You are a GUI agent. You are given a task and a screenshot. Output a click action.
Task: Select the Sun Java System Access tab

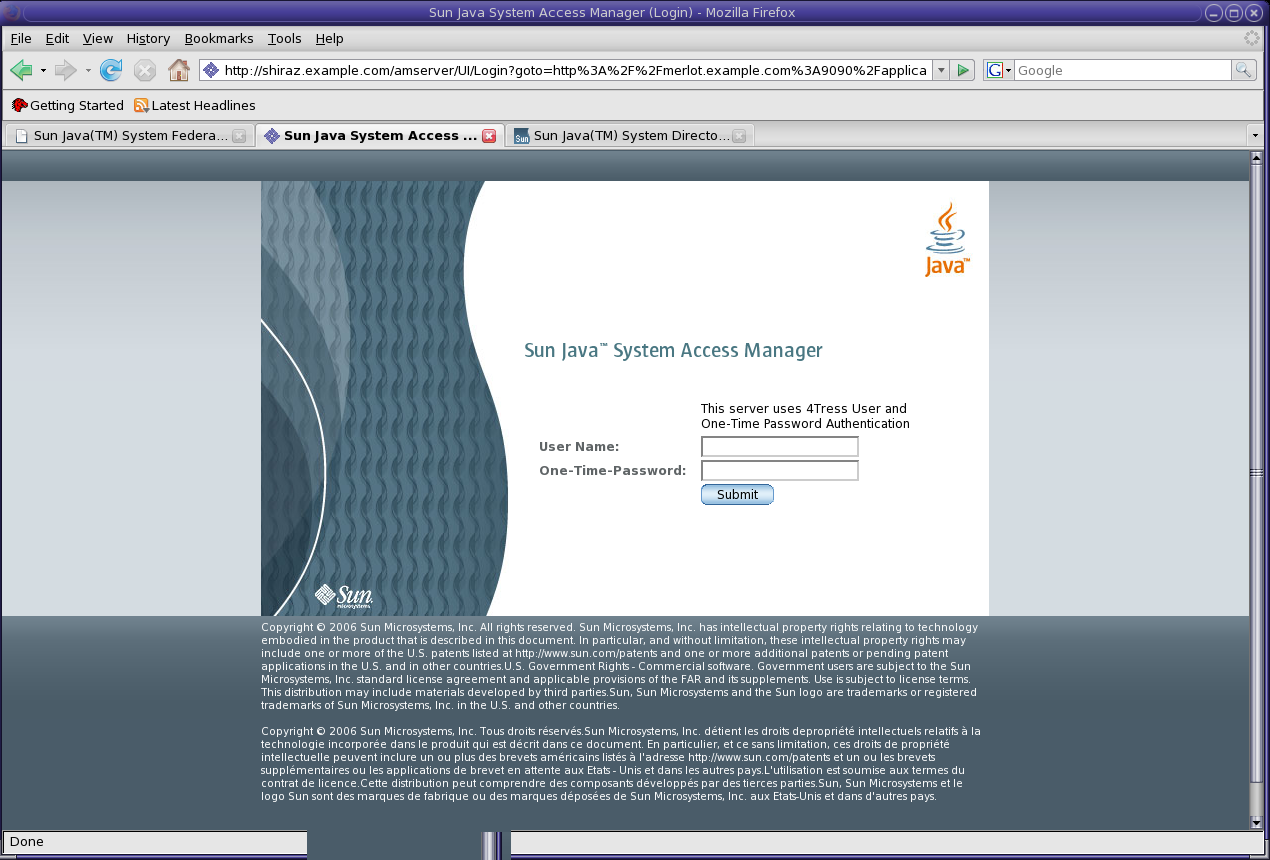coord(380,136)
